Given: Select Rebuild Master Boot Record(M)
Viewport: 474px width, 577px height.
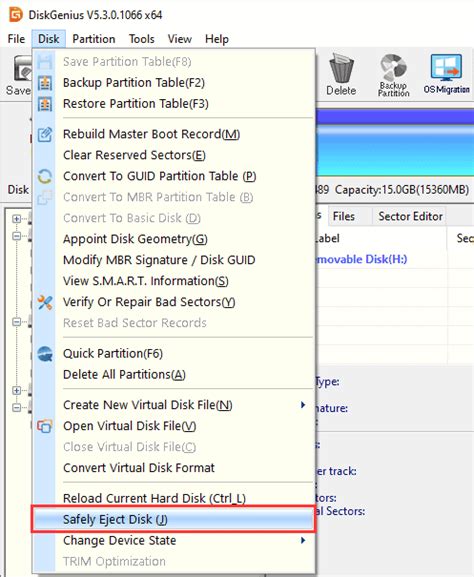Looking at the screenshot, I should point(174,134).
